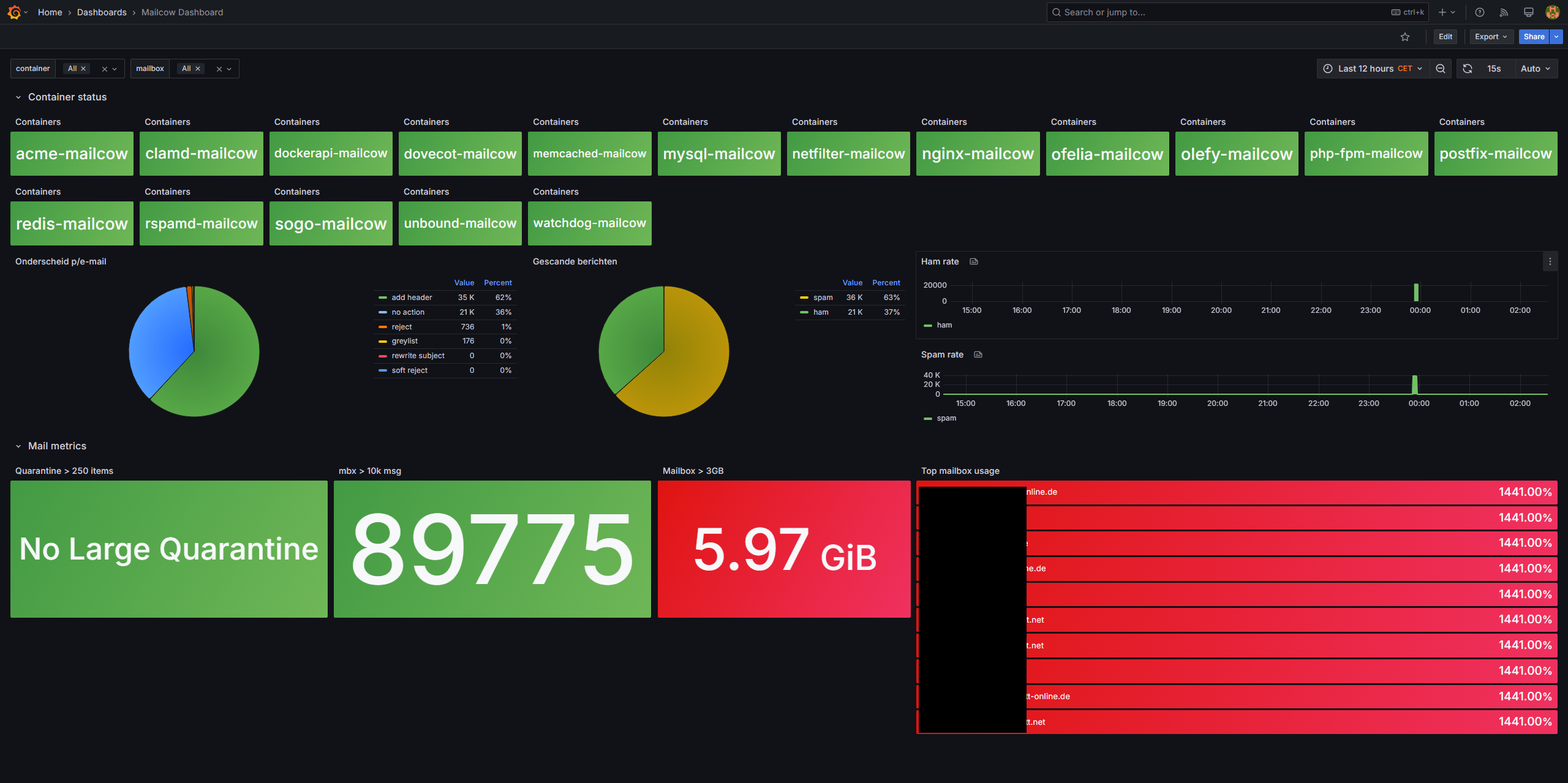Image resolution: width=1568 pixels, height=783 pixels.
Task: Toggle the 'add header' legend series
Action: coord(412,298)
